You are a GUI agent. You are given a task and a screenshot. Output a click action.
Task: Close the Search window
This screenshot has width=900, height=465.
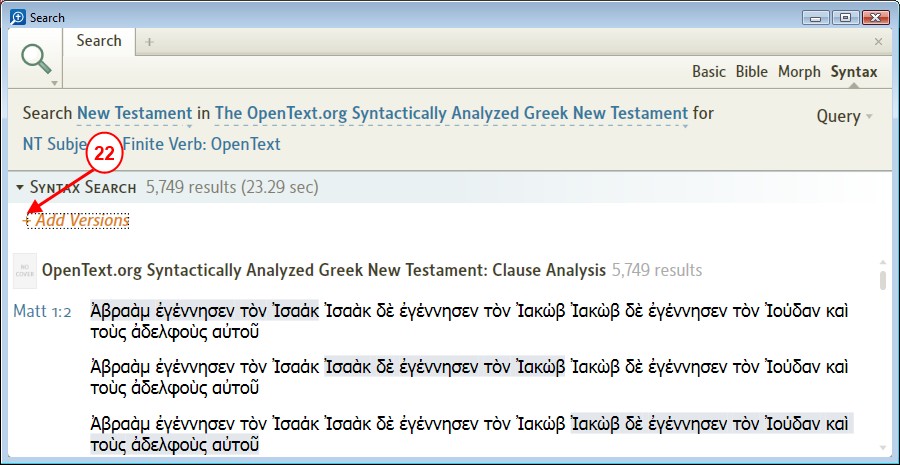click(x=876, y=18)
